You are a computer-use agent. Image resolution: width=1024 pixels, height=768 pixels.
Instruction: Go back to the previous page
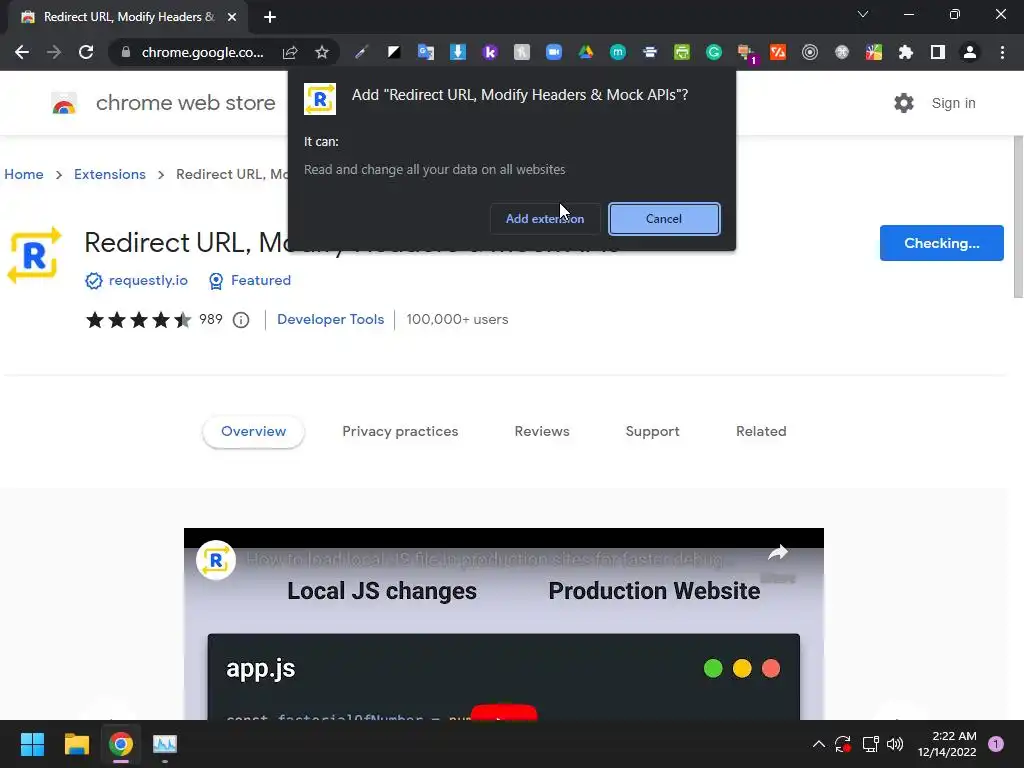coord(22,52)
